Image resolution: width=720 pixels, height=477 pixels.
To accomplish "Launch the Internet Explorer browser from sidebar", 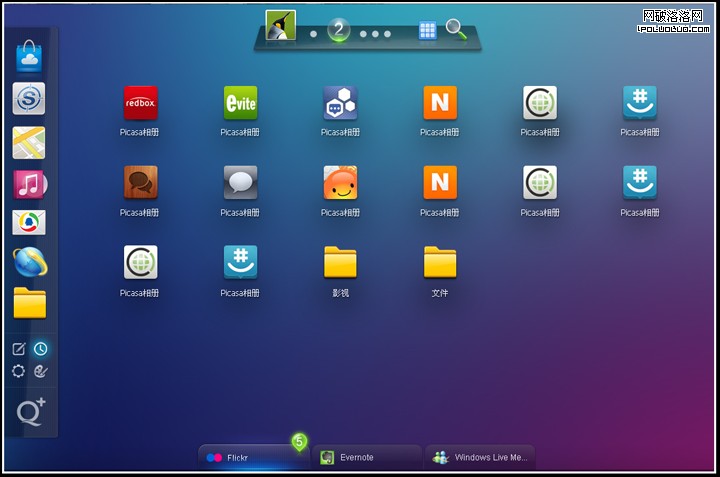I will click(x=29, y=262).
